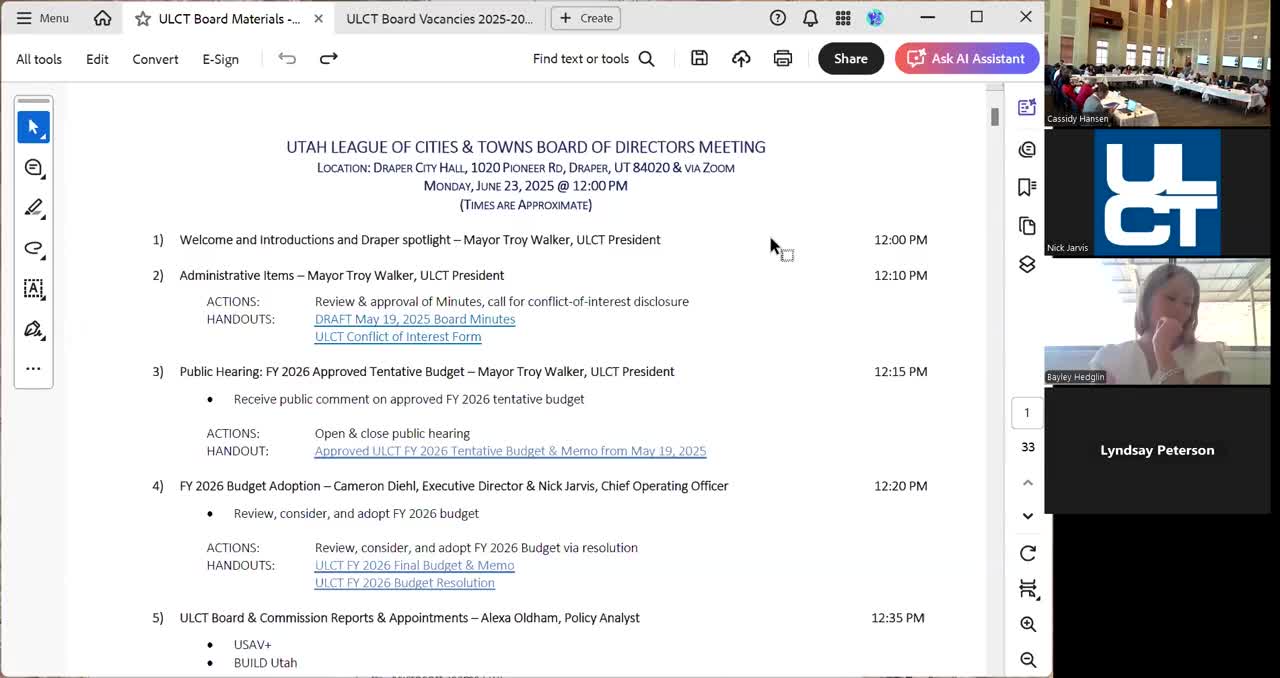The height and width of the screenshot is (678, 1280).
Task: Print the document with the printer icon
Action: (783, 58)
